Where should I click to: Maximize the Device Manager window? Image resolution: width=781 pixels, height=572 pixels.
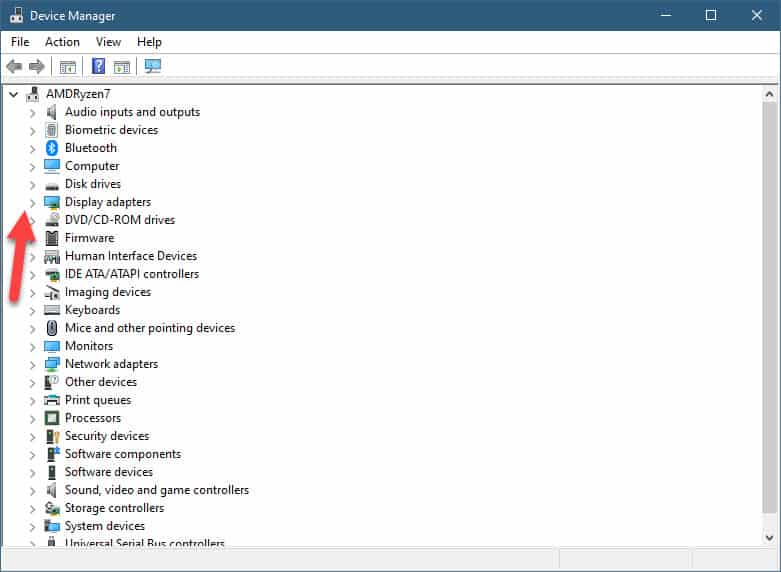tap(711, 15)
